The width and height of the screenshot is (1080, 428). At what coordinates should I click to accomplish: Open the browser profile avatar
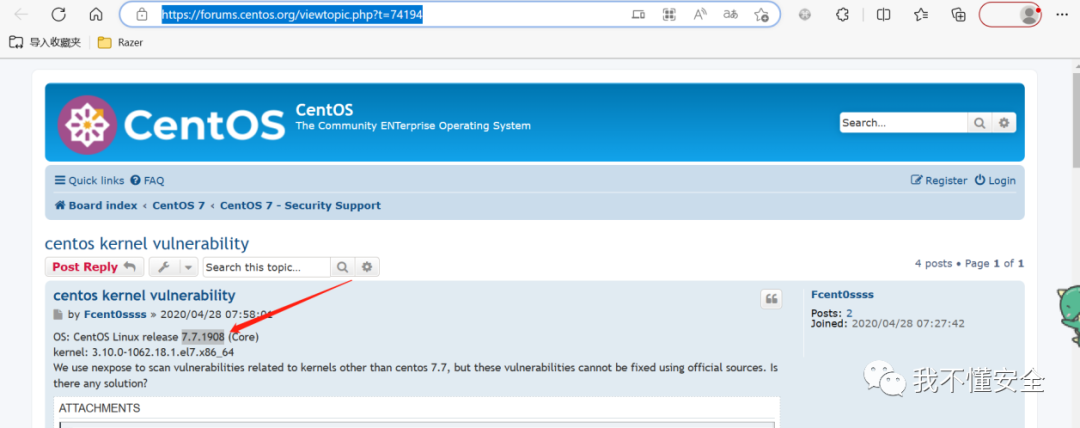(1028, 14)
